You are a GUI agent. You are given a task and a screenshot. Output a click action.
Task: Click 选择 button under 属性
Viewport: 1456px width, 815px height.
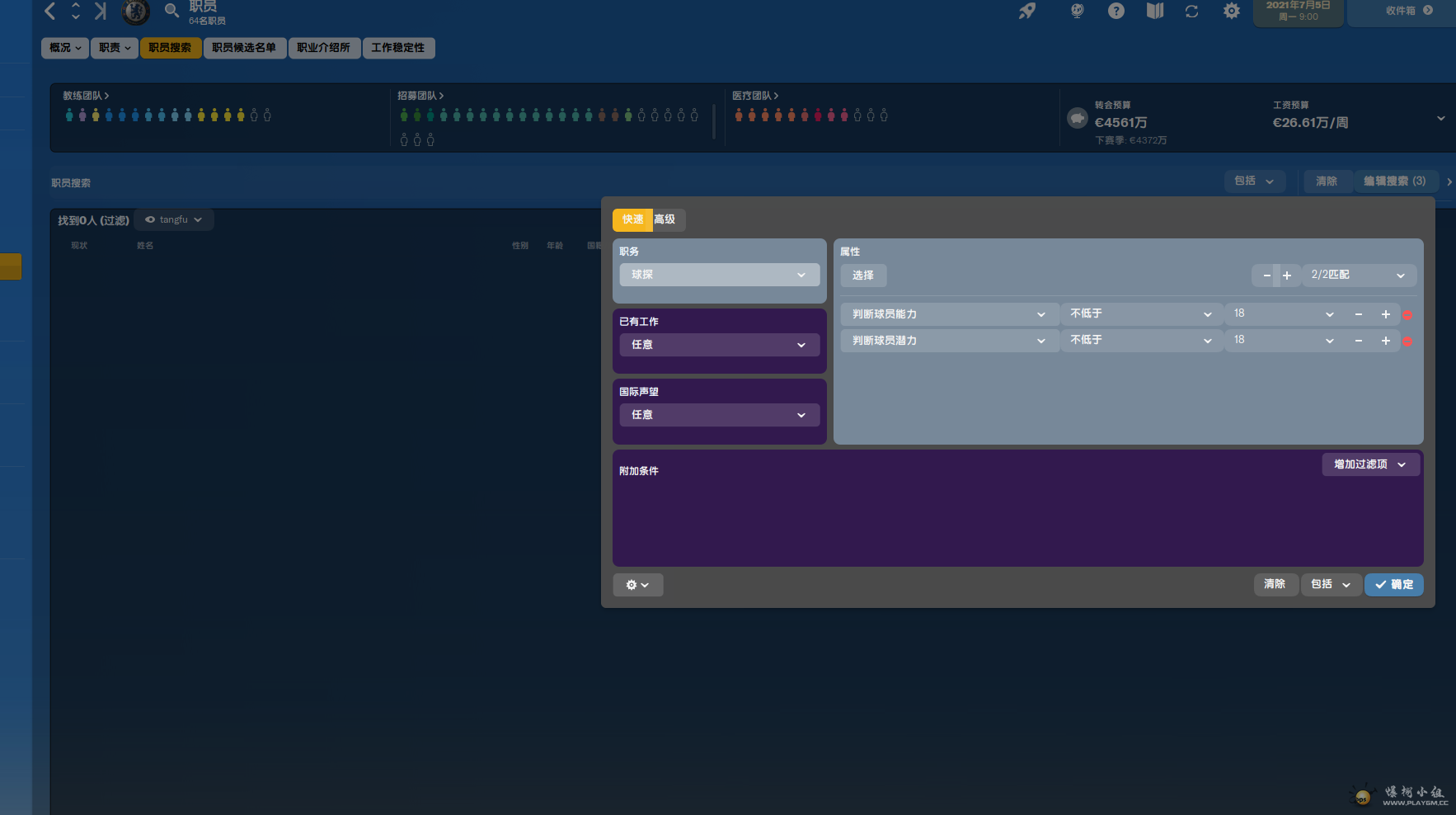point(862,276)
